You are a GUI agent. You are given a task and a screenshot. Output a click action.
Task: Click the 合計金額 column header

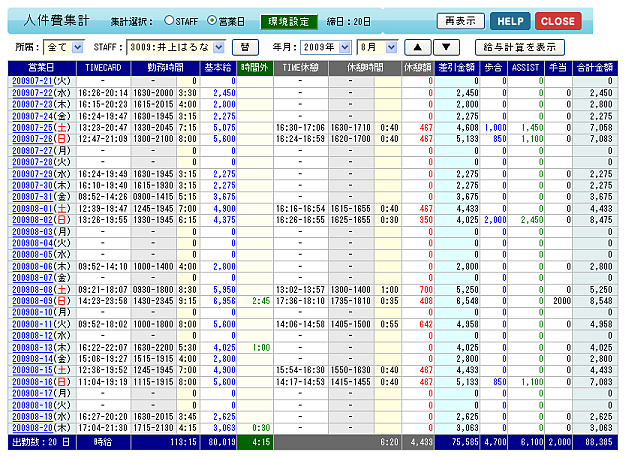(x=595, y=68)
